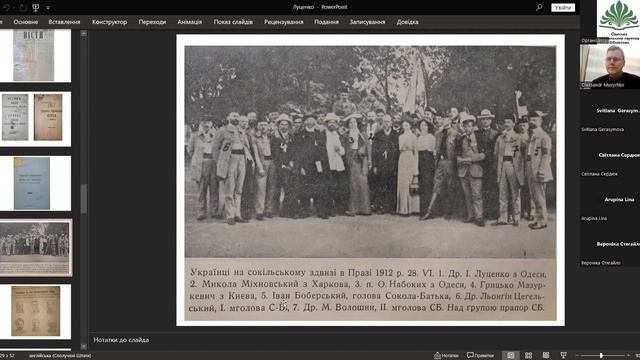Switch to Reading view icon
The image size is (640, 360).
pyautogui.click(x=546, y=356)
